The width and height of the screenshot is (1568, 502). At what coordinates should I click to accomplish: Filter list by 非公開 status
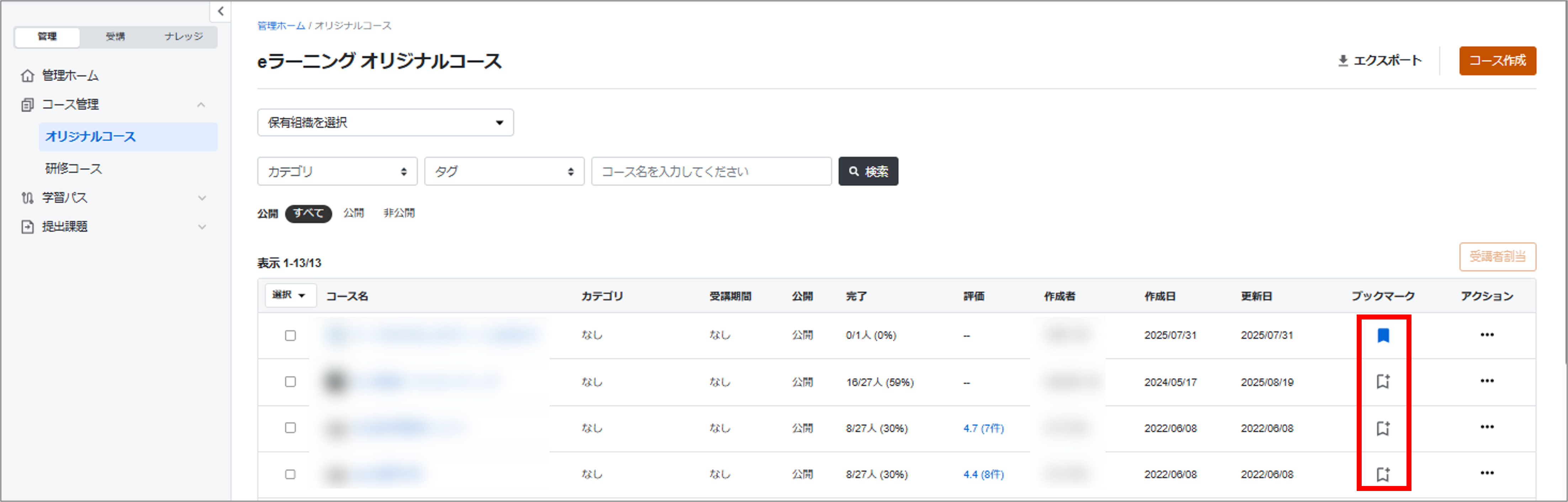(x=399, y=213)
